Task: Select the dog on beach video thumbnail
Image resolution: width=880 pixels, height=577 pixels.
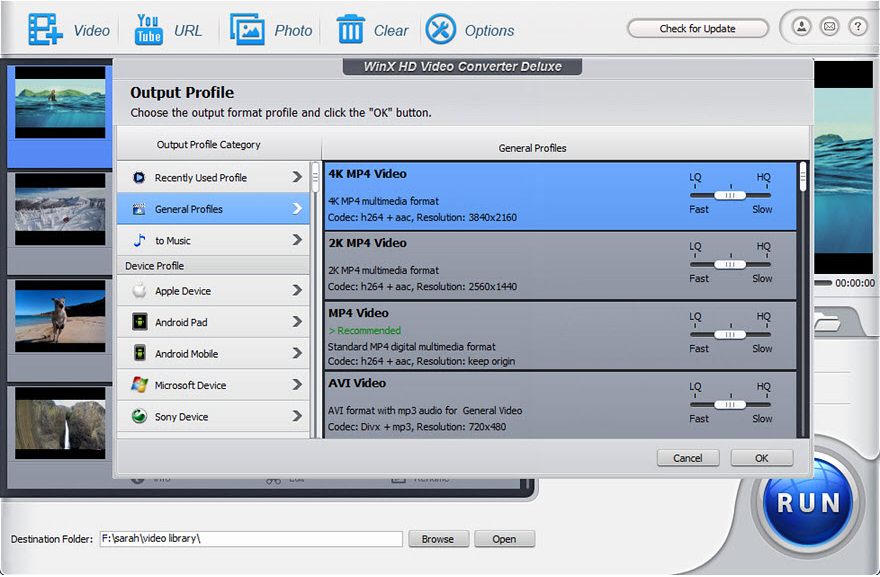Action: coord(60,316)
